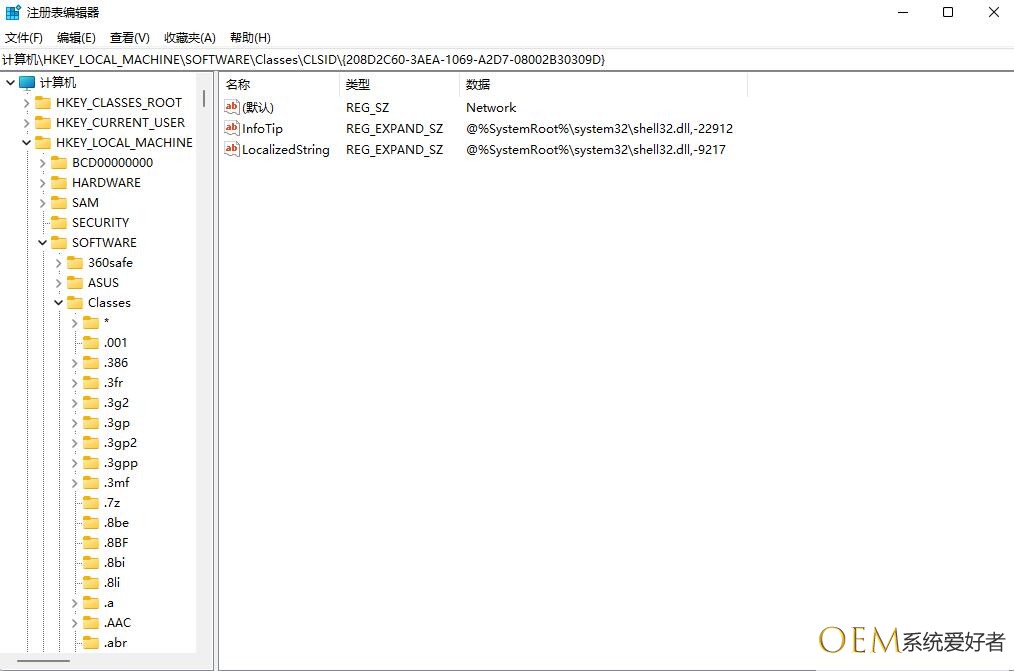Click the LocalizedString value icon
The width and height of the screenshot is (1014, 671).
tap(232, 150)
